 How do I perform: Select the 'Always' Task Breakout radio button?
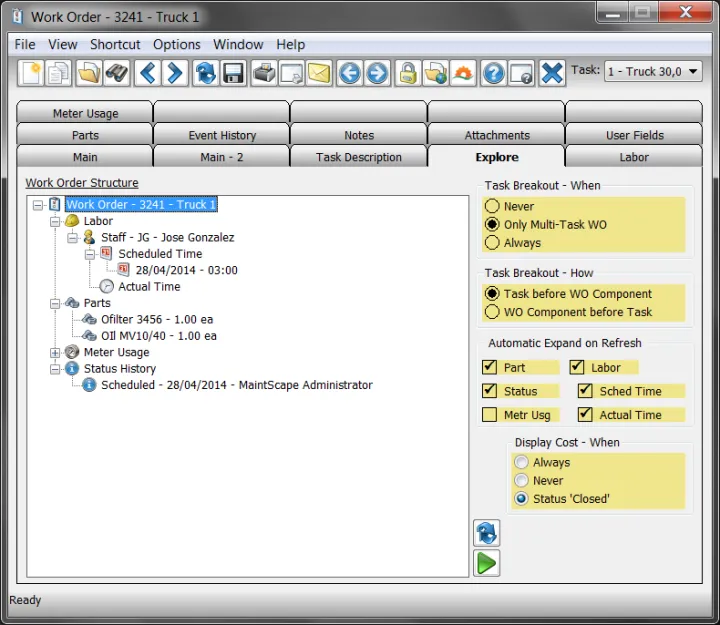tap(492, 243)
